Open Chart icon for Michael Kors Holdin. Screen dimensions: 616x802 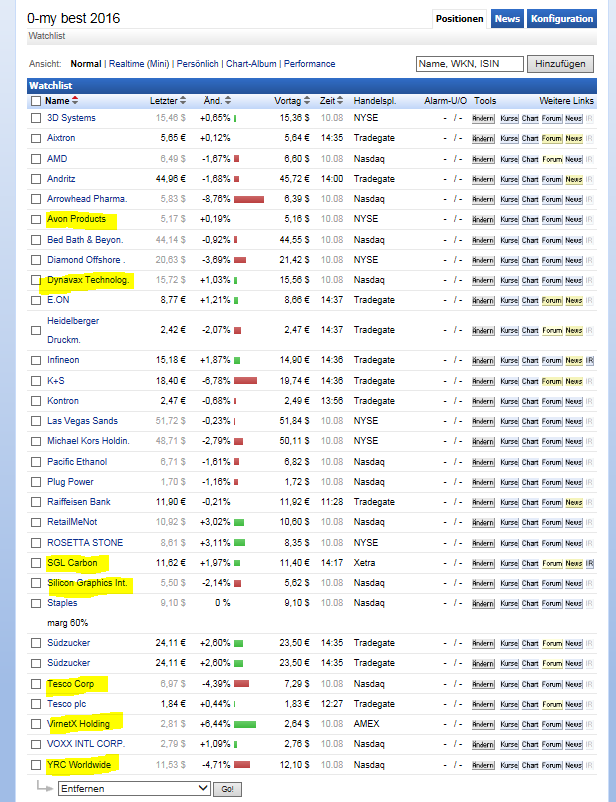[x=530, y=441]
